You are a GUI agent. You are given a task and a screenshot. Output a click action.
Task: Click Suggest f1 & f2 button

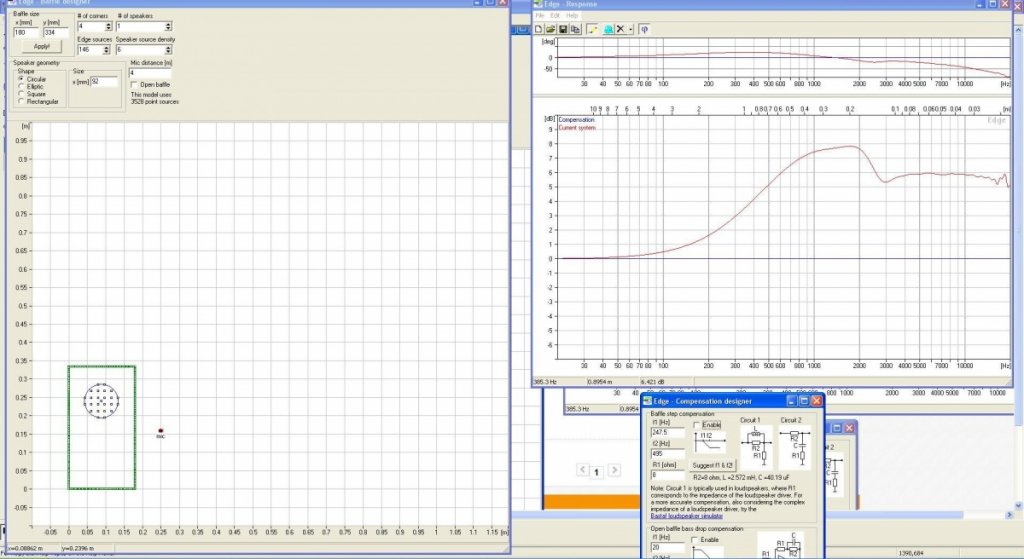[x=712, y=466]
